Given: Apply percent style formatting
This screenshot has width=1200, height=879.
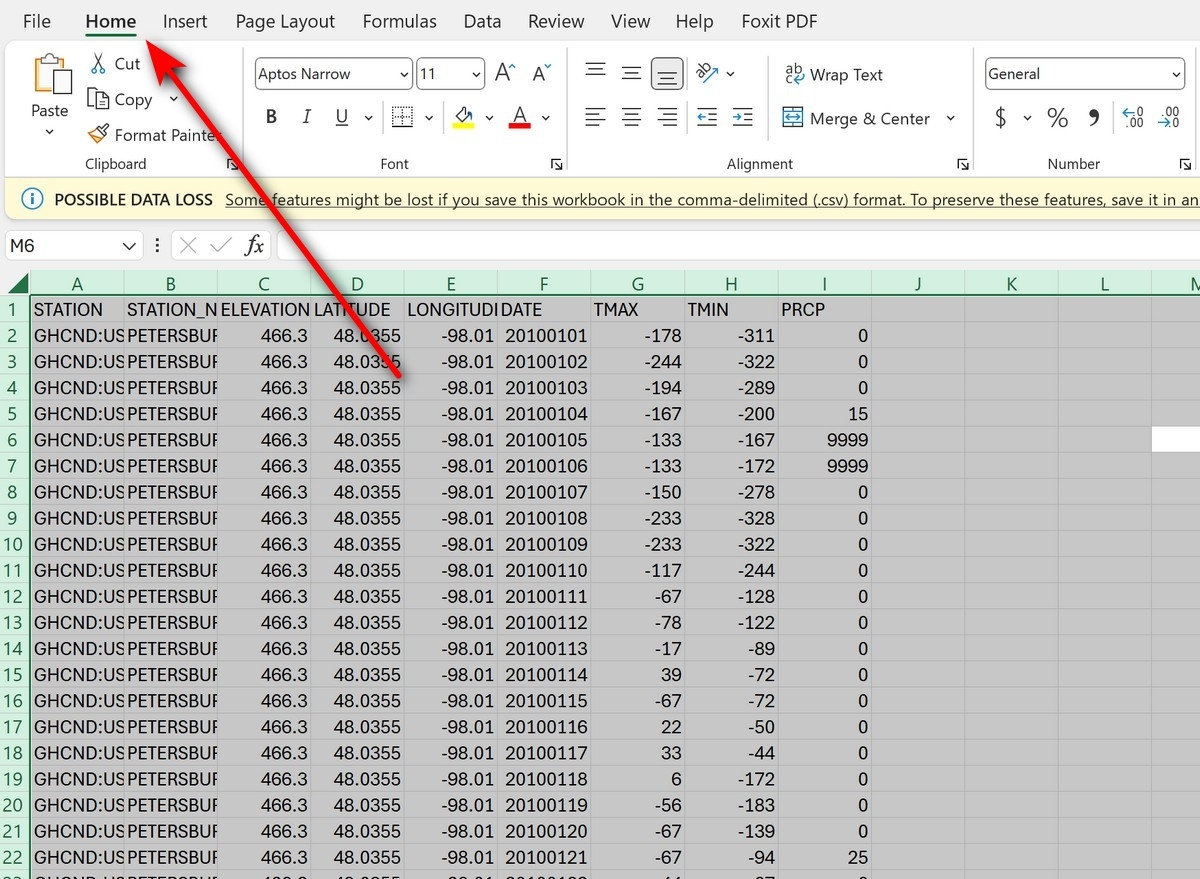Looking at the screenshot, I should tap(1057, 117).
